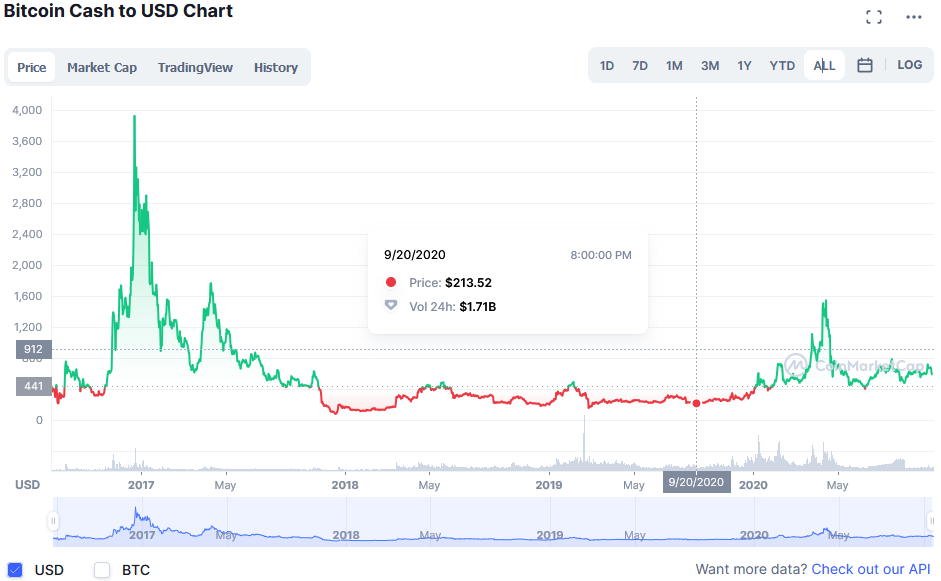Open the three-dot more options menu
Screen dimensions: 941x581
(913, 17)
